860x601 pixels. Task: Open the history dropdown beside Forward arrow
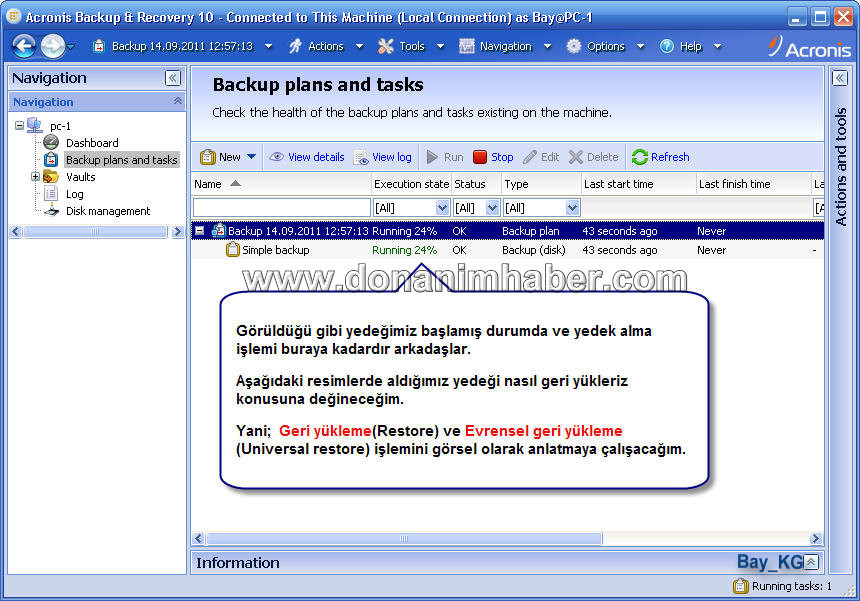click(x=71, y=47)
